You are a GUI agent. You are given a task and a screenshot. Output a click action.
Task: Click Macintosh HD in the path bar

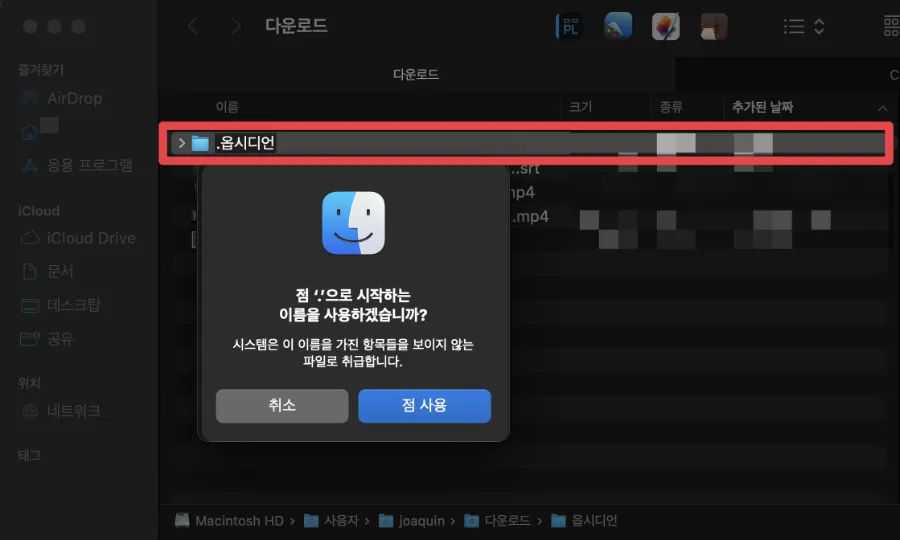click(229, 520)
